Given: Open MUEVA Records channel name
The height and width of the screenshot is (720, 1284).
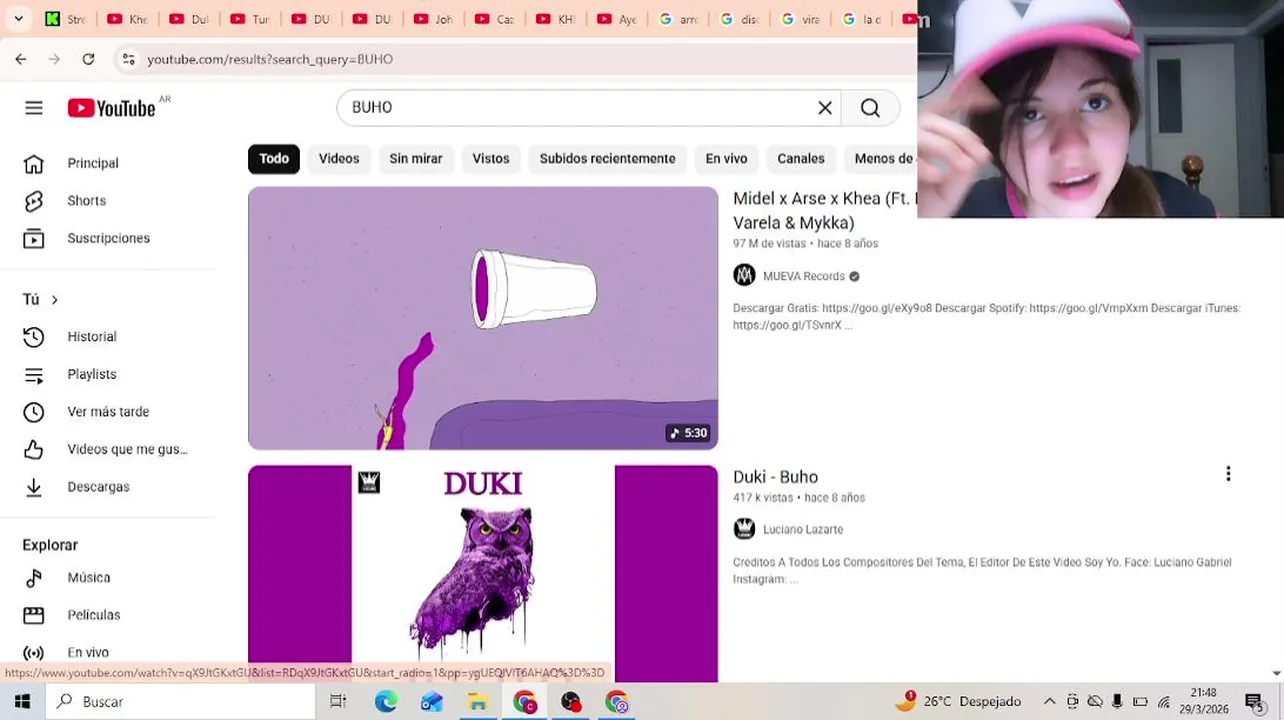Looking at the screenshot, I should (x=804, y=276).
